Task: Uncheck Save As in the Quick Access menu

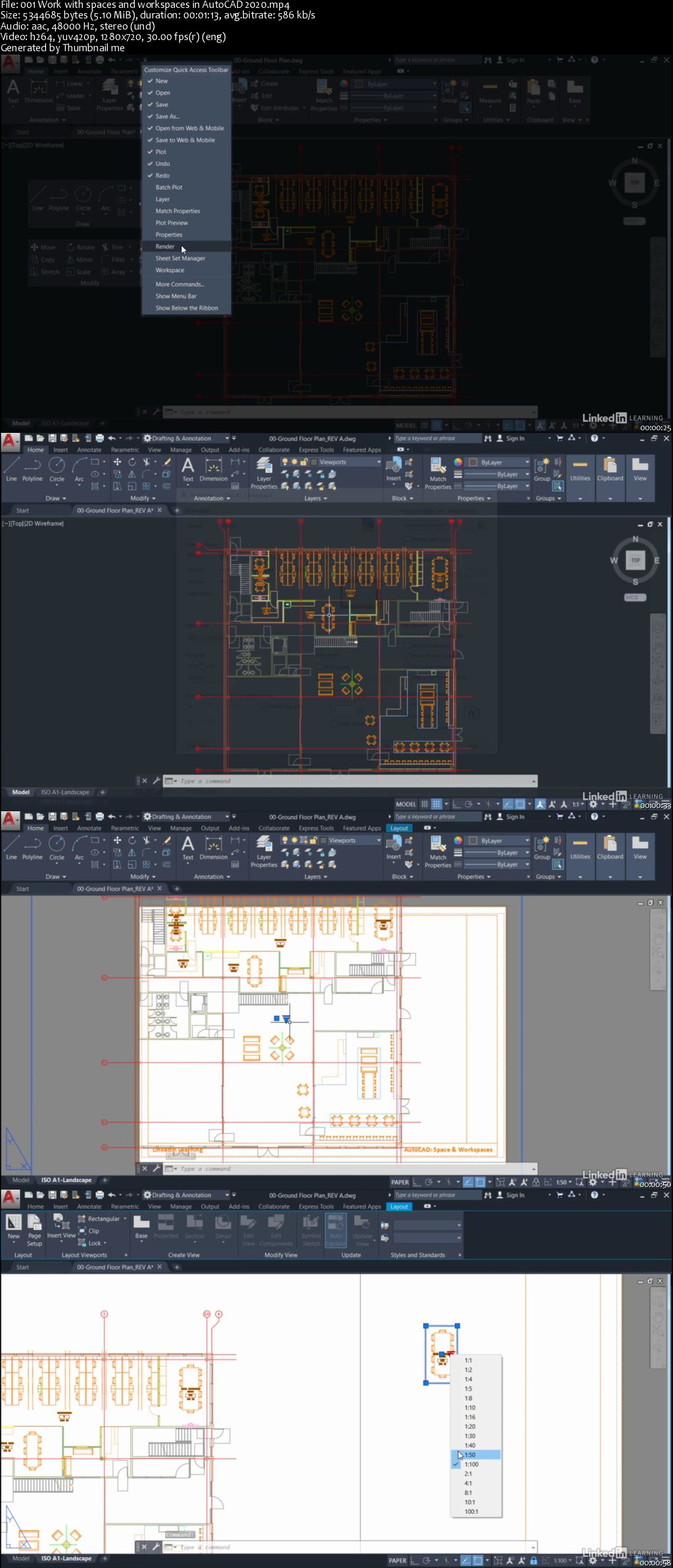Action: (167, 116)
